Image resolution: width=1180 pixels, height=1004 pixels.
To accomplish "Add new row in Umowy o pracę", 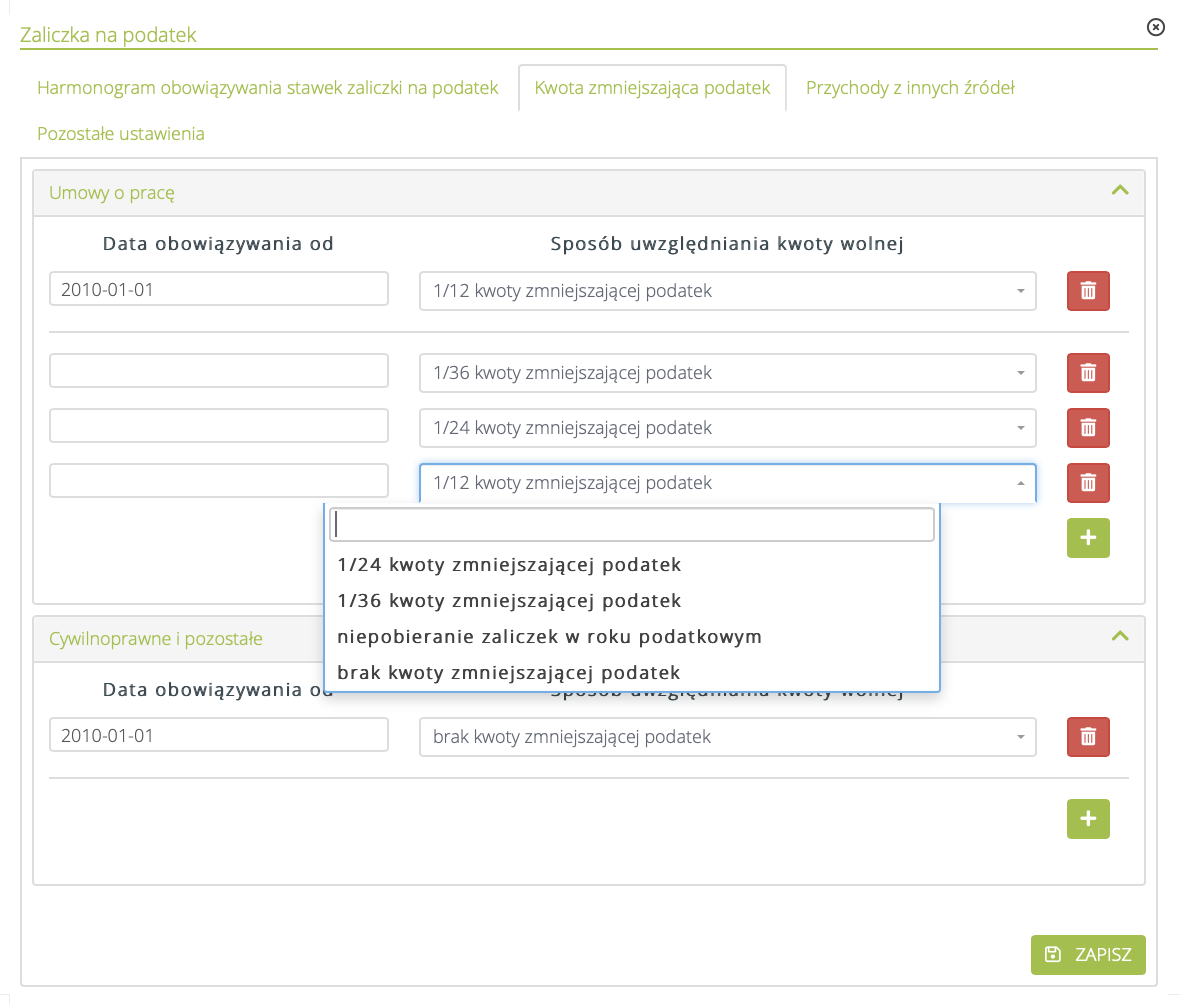I will click(x=1088, y=538).
